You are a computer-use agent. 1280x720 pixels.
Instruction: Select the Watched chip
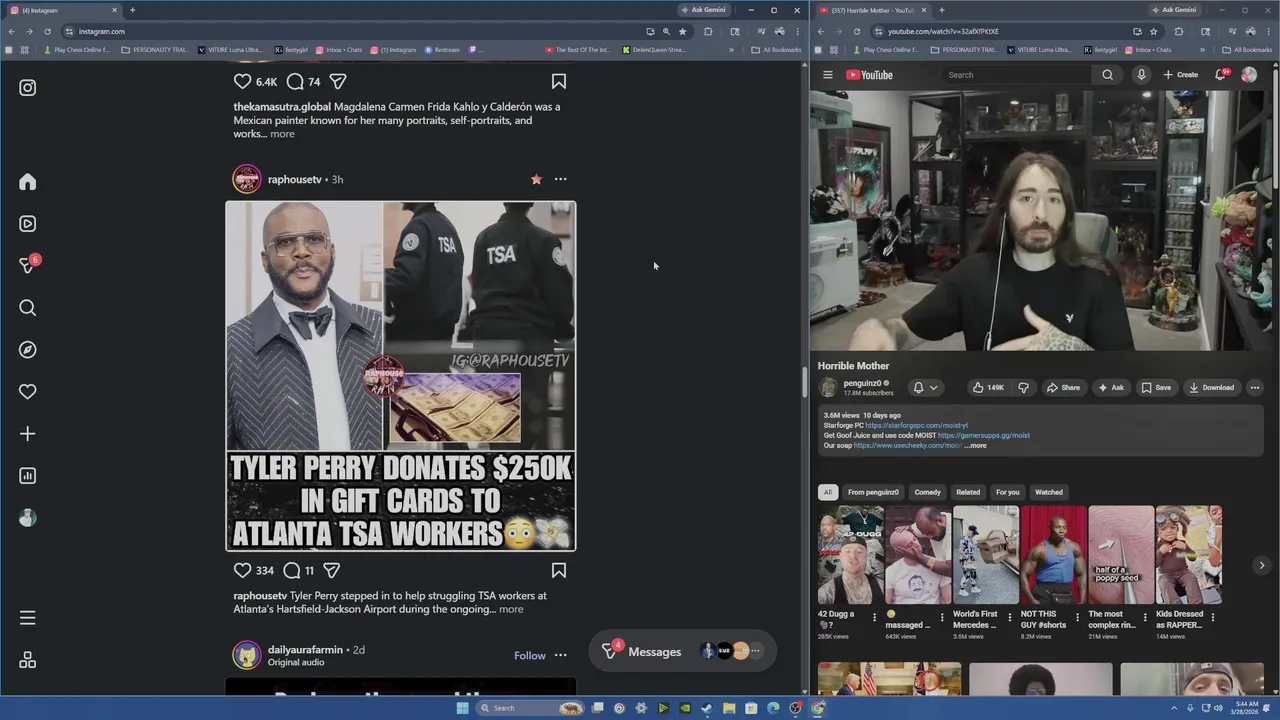click(1049, 492)
